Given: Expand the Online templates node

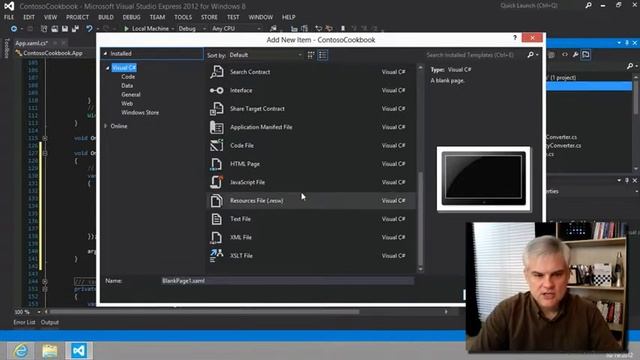Looking at the screenshot, I should tap(106, 126).
